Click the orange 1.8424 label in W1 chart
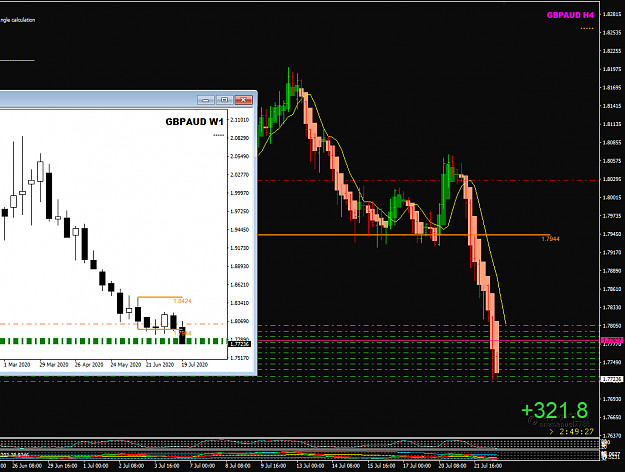Viewport: 625px width, 472px height. pos(182,301)
